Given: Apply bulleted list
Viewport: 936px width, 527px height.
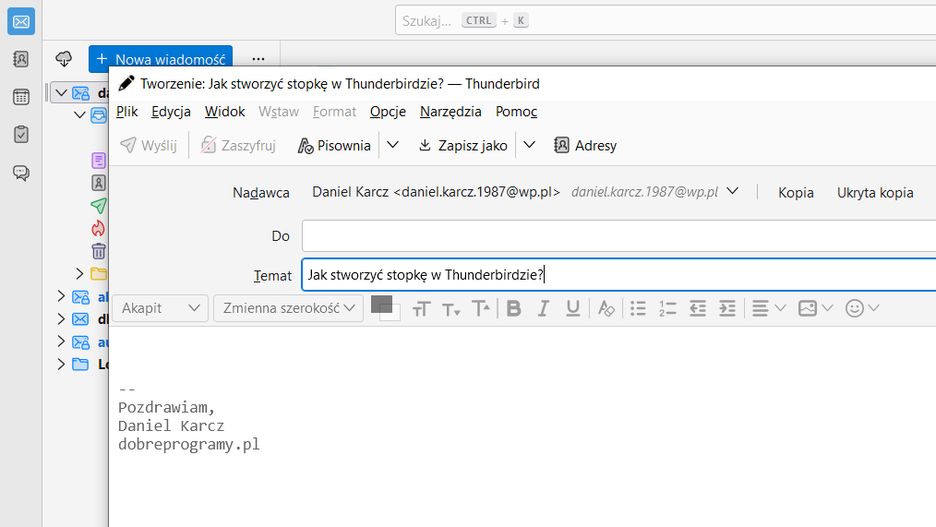Looking at the screenshot, I should tap(638, 309).
